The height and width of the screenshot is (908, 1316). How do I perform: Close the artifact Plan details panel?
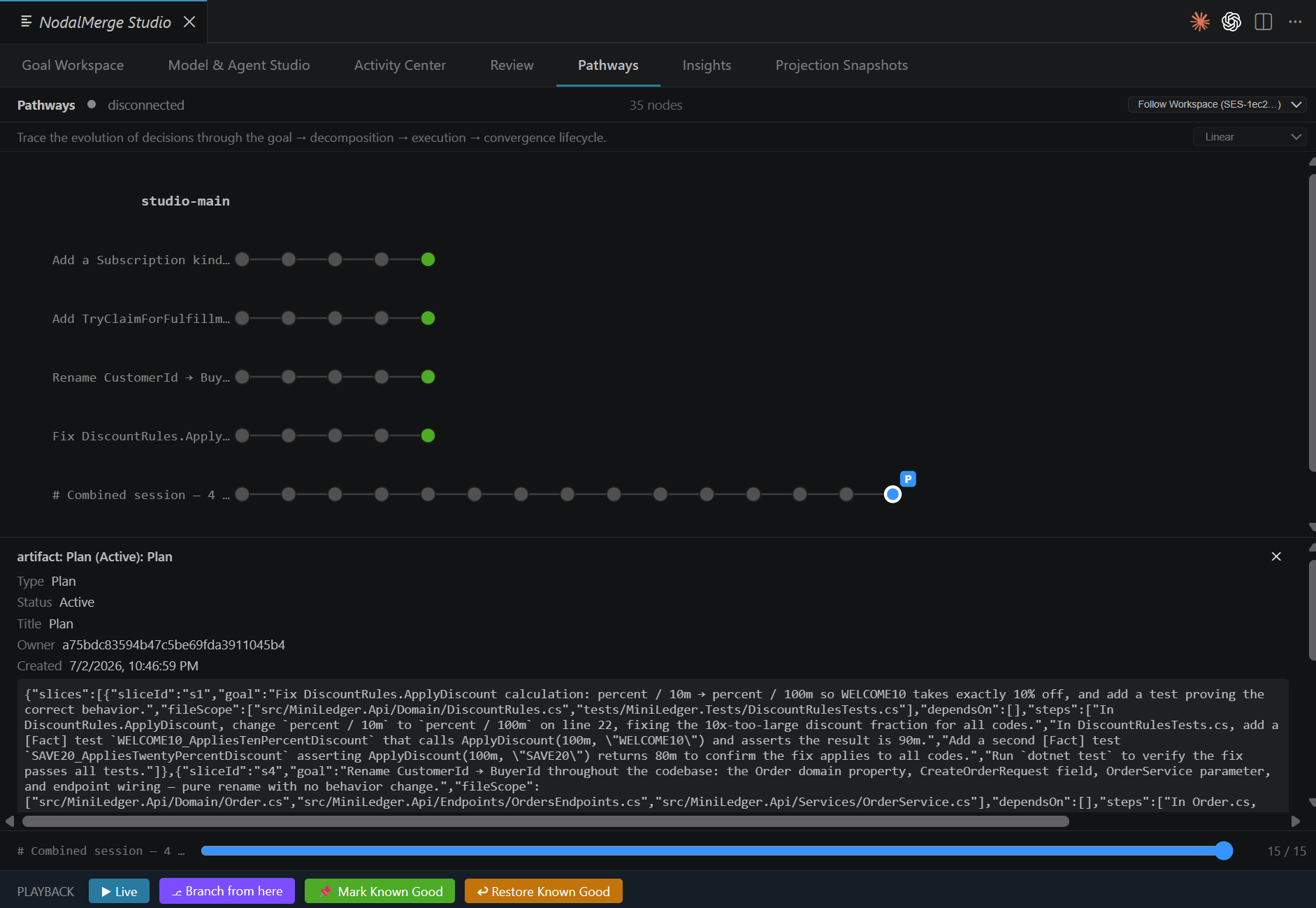click(x=1276, y=556)
